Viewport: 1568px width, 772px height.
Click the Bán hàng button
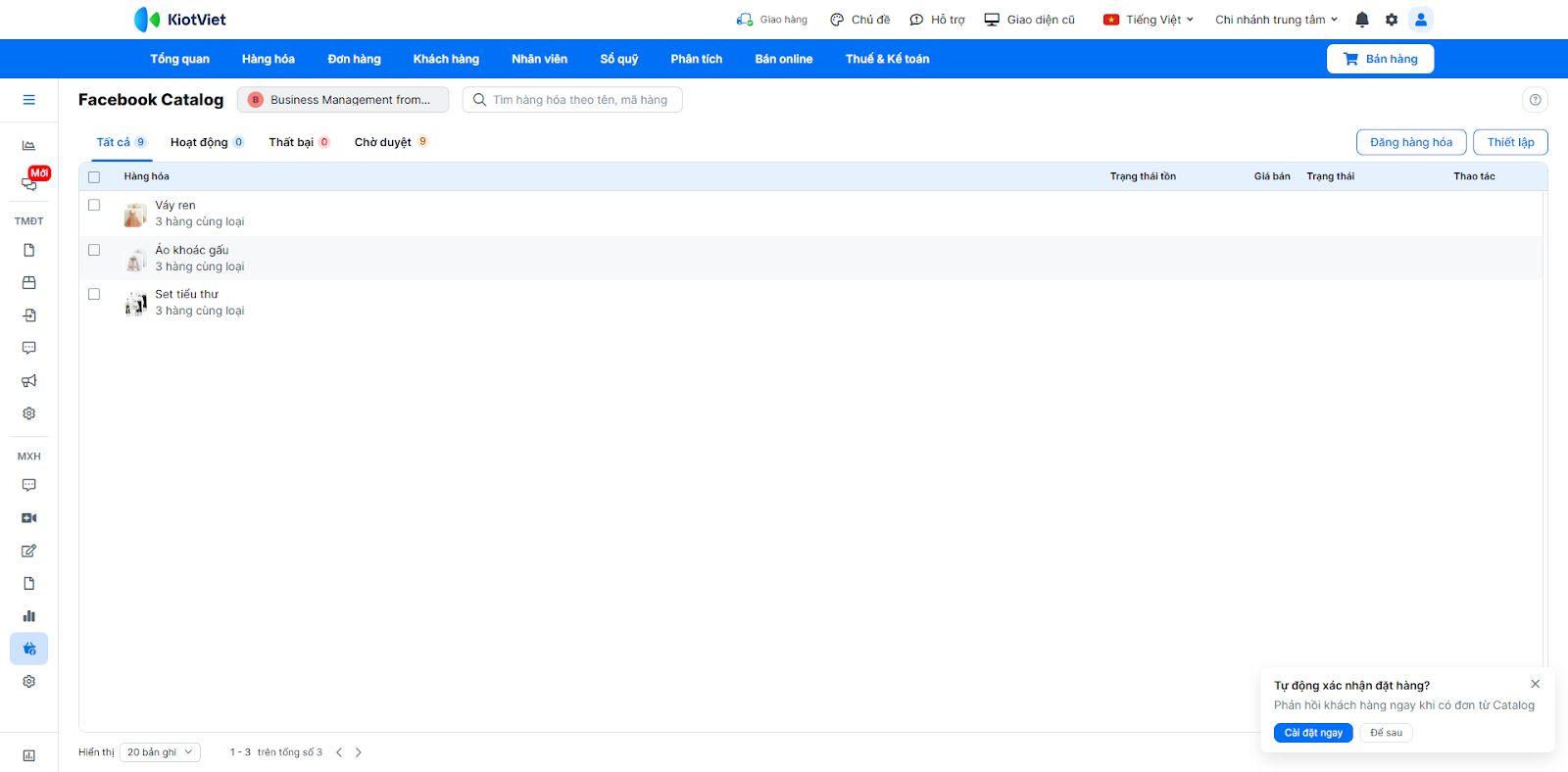[1380, 59]
